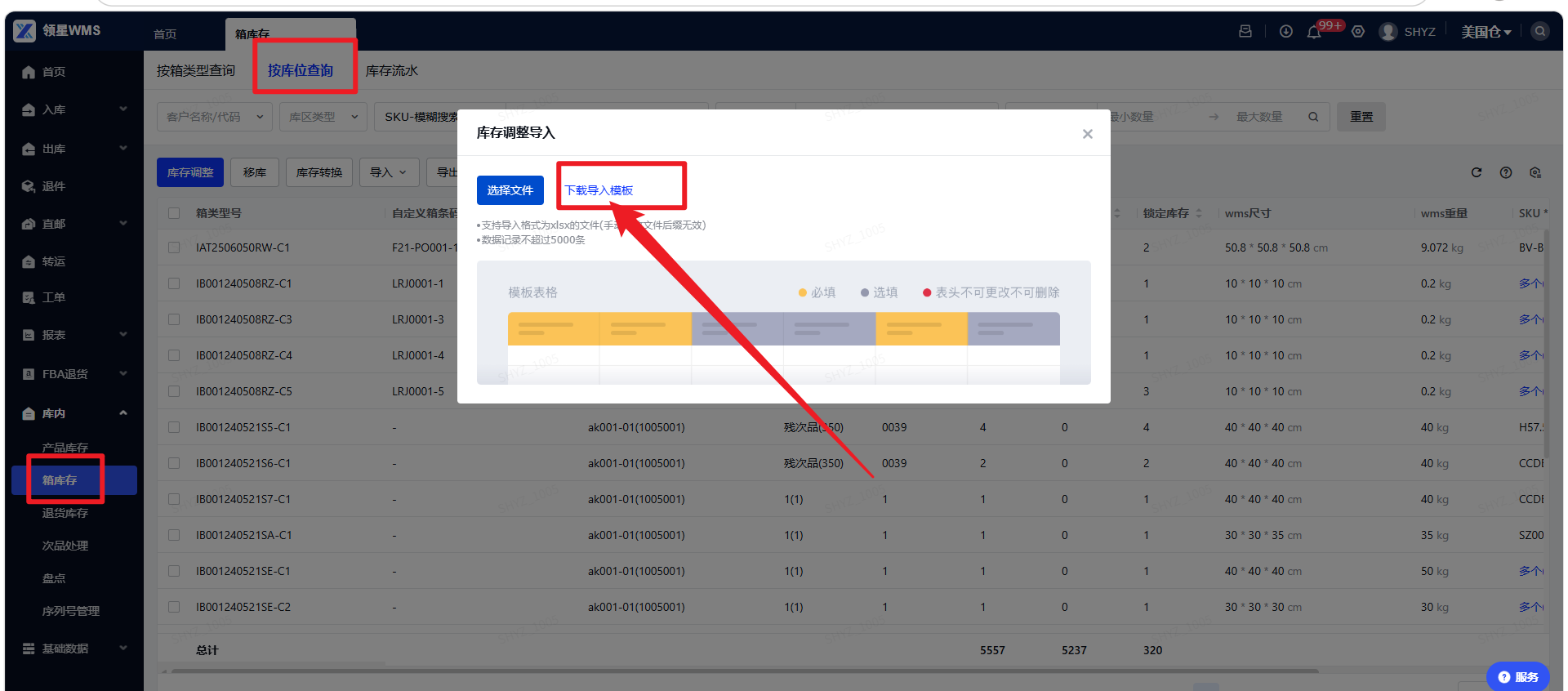Viewport: 1568px width, 691px height.
Task: Open the notifications bell with 99+ badge
Action: pos(1315,32)
